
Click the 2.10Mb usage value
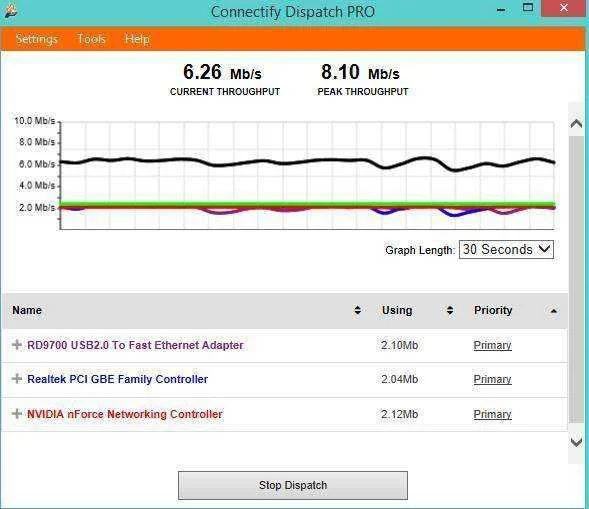pyautogui.click(x=399, y=345)
